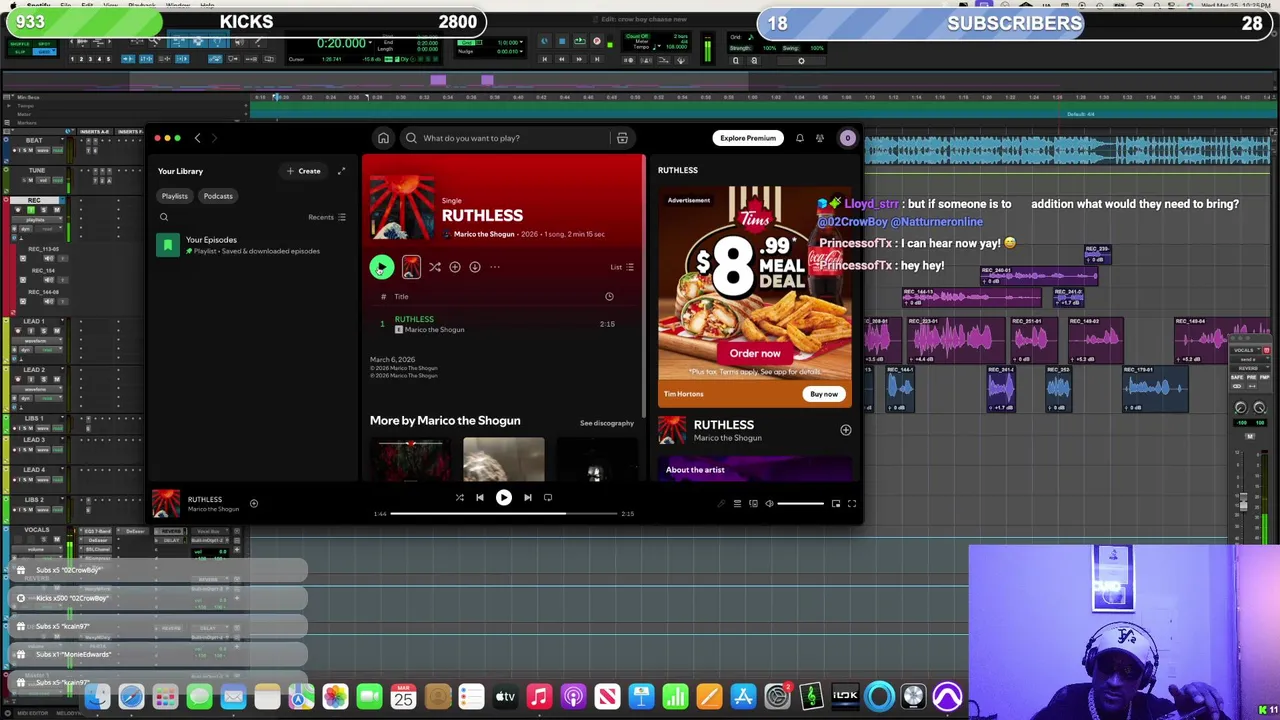Open Connect to a device icon
This screenshot has height=720, width=1280.
tap(753, 504)
